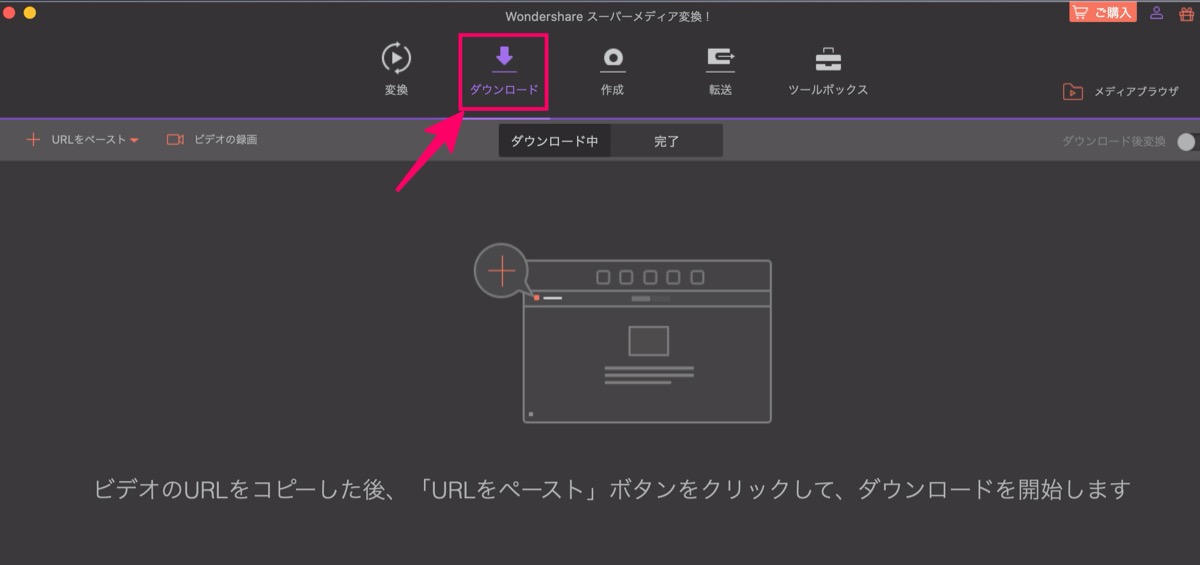Minimize the window with the yellow button
Viewport: 1200px width, 565px height.
click(x=29, y=13)
